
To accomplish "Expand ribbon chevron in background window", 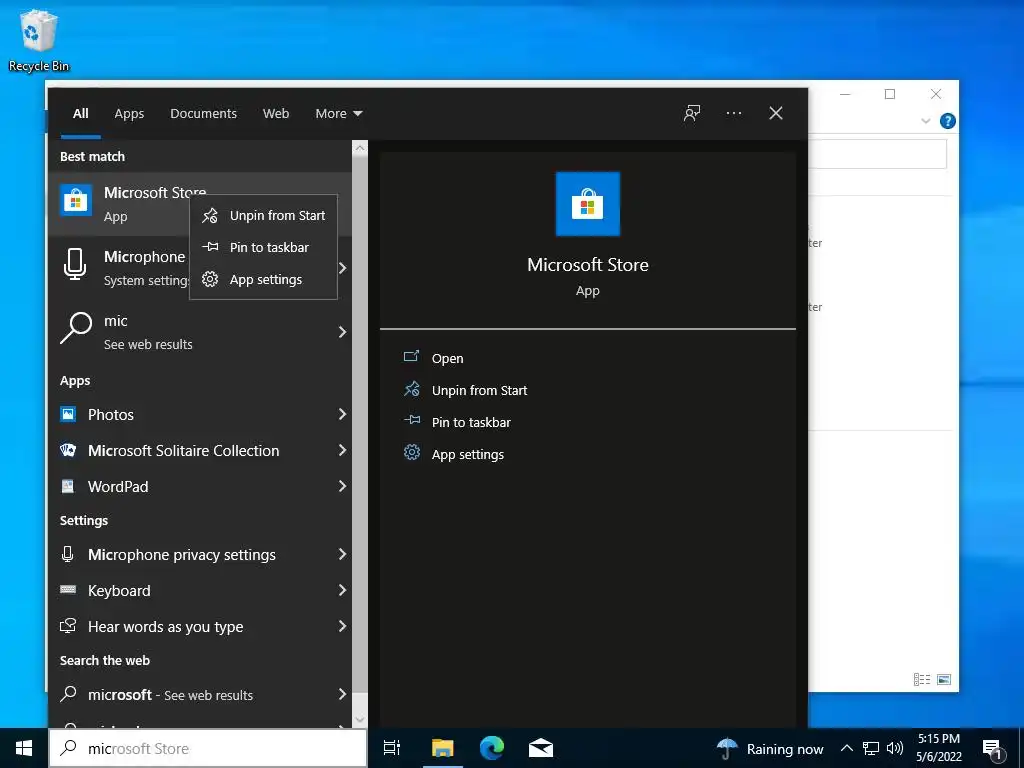I will 925,121.
